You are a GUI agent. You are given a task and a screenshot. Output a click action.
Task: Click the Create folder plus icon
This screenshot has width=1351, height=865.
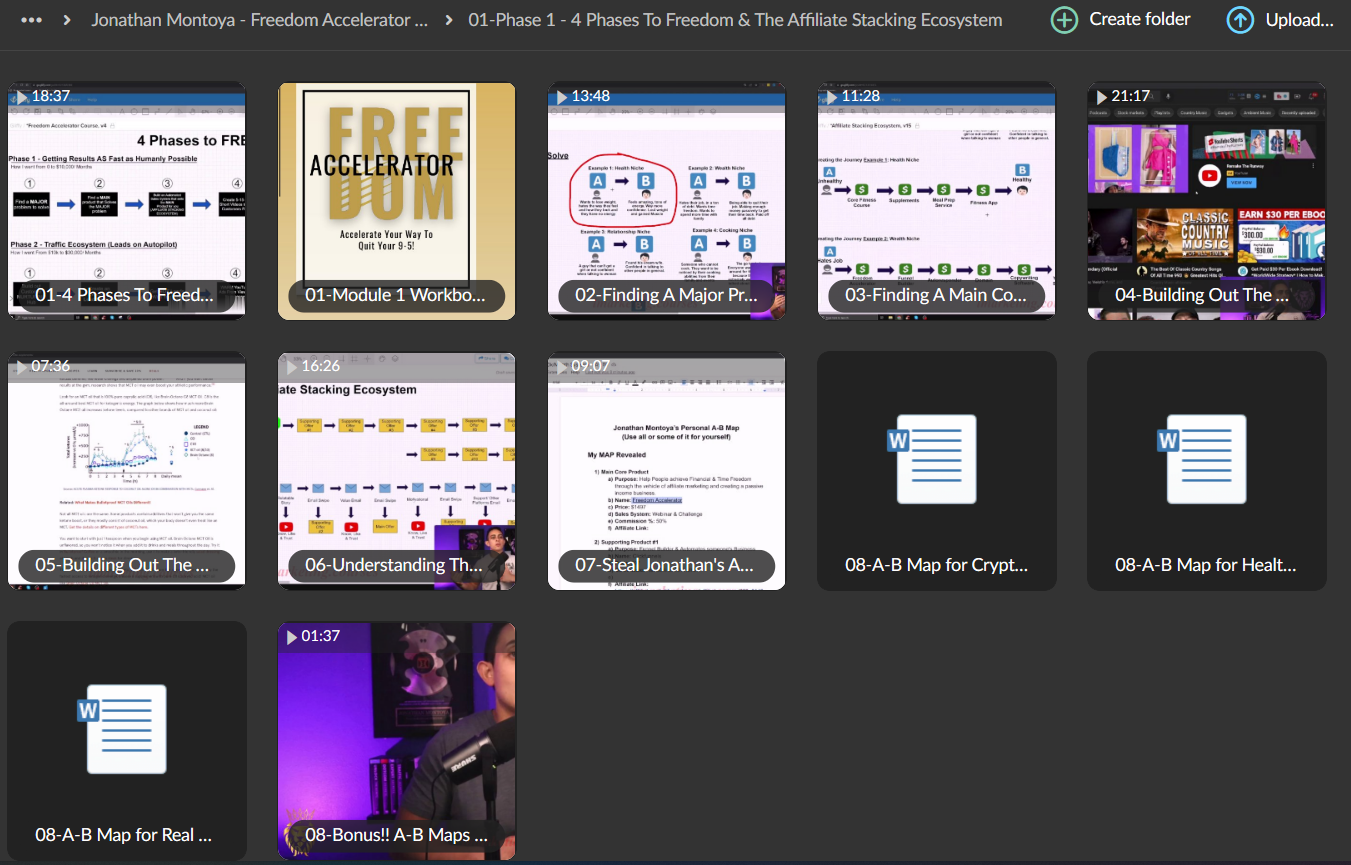pos(1064,20)
